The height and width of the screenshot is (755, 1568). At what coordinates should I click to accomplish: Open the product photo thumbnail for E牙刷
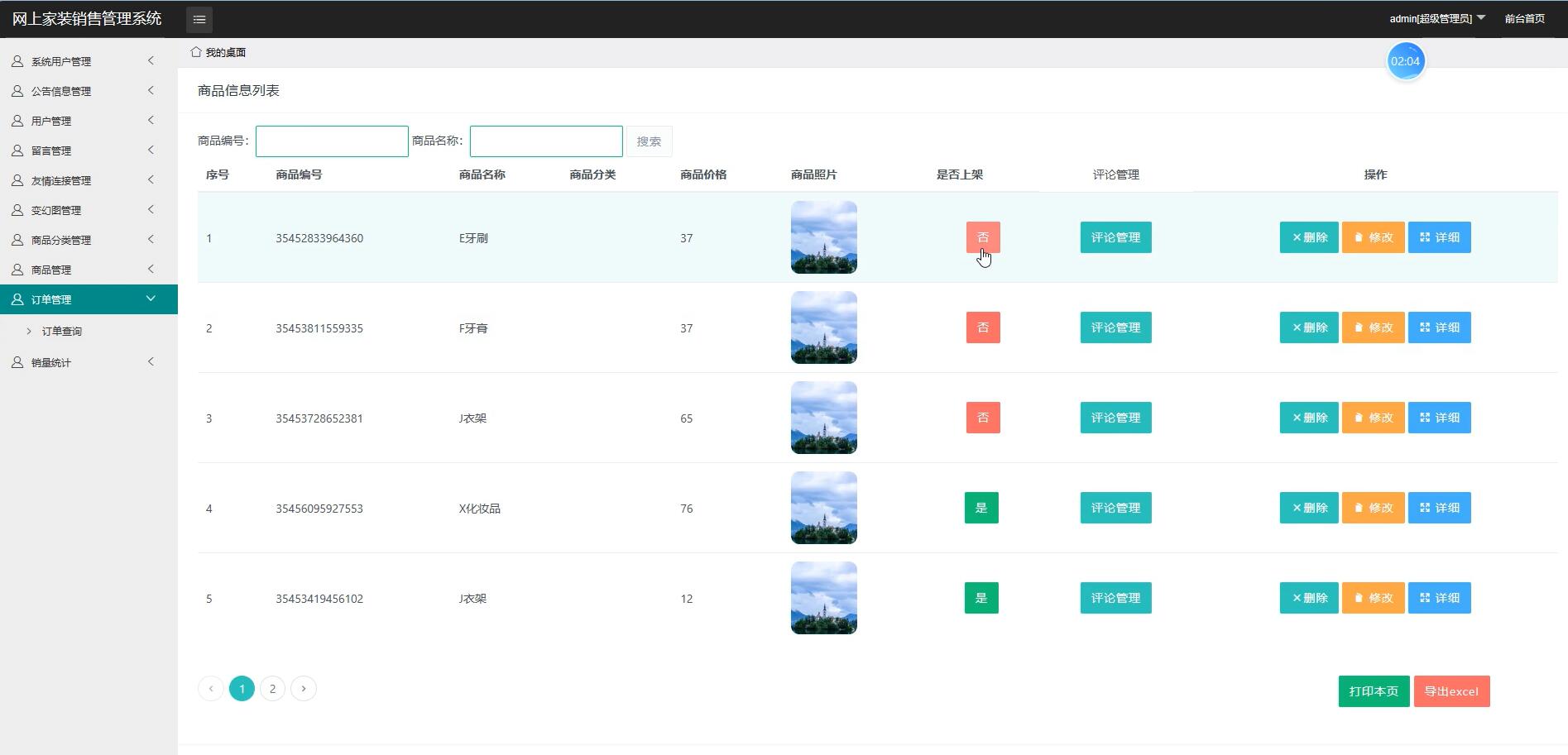pos(824,237)
